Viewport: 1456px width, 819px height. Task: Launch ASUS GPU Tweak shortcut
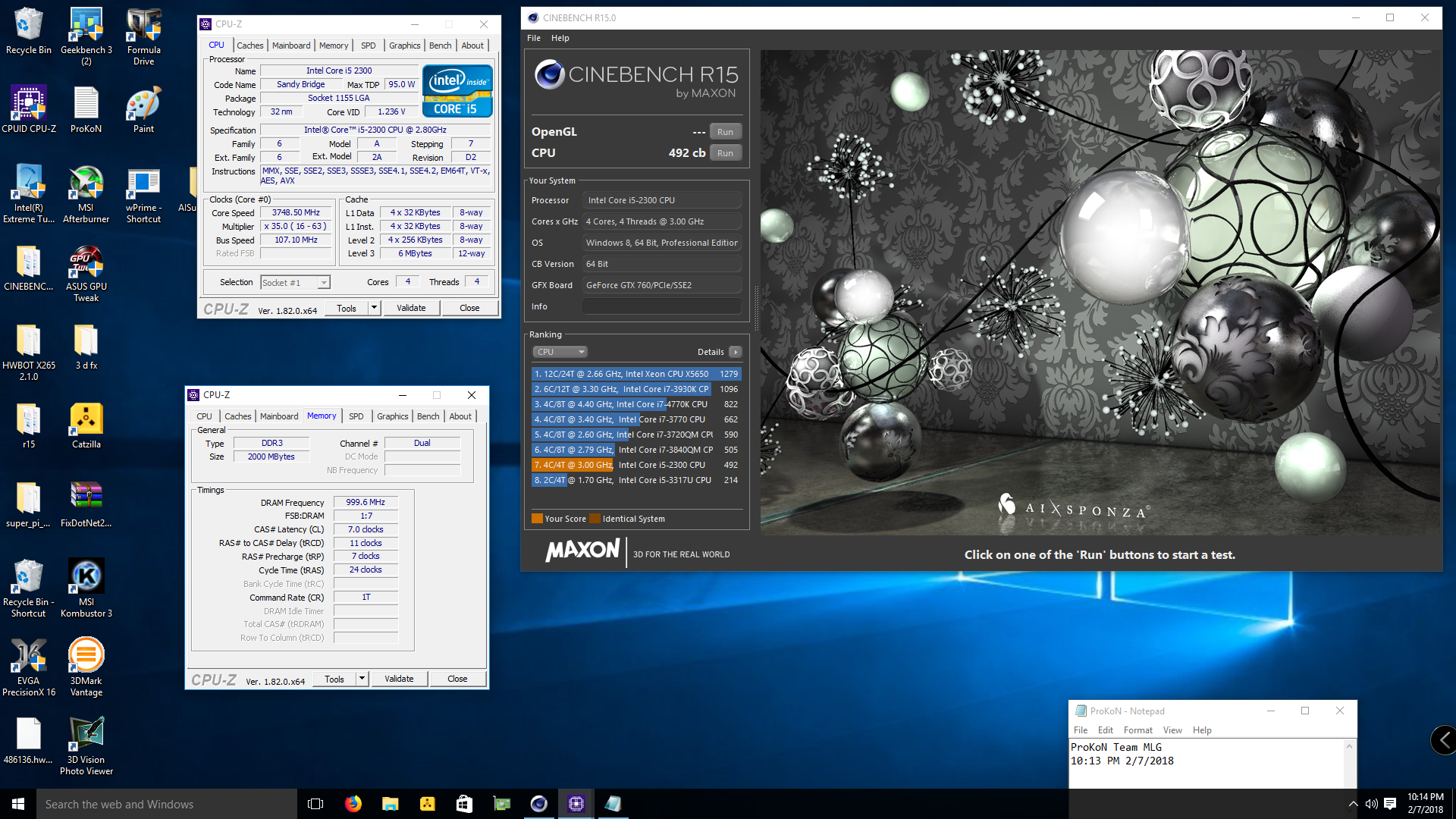(x=86, y=274)
